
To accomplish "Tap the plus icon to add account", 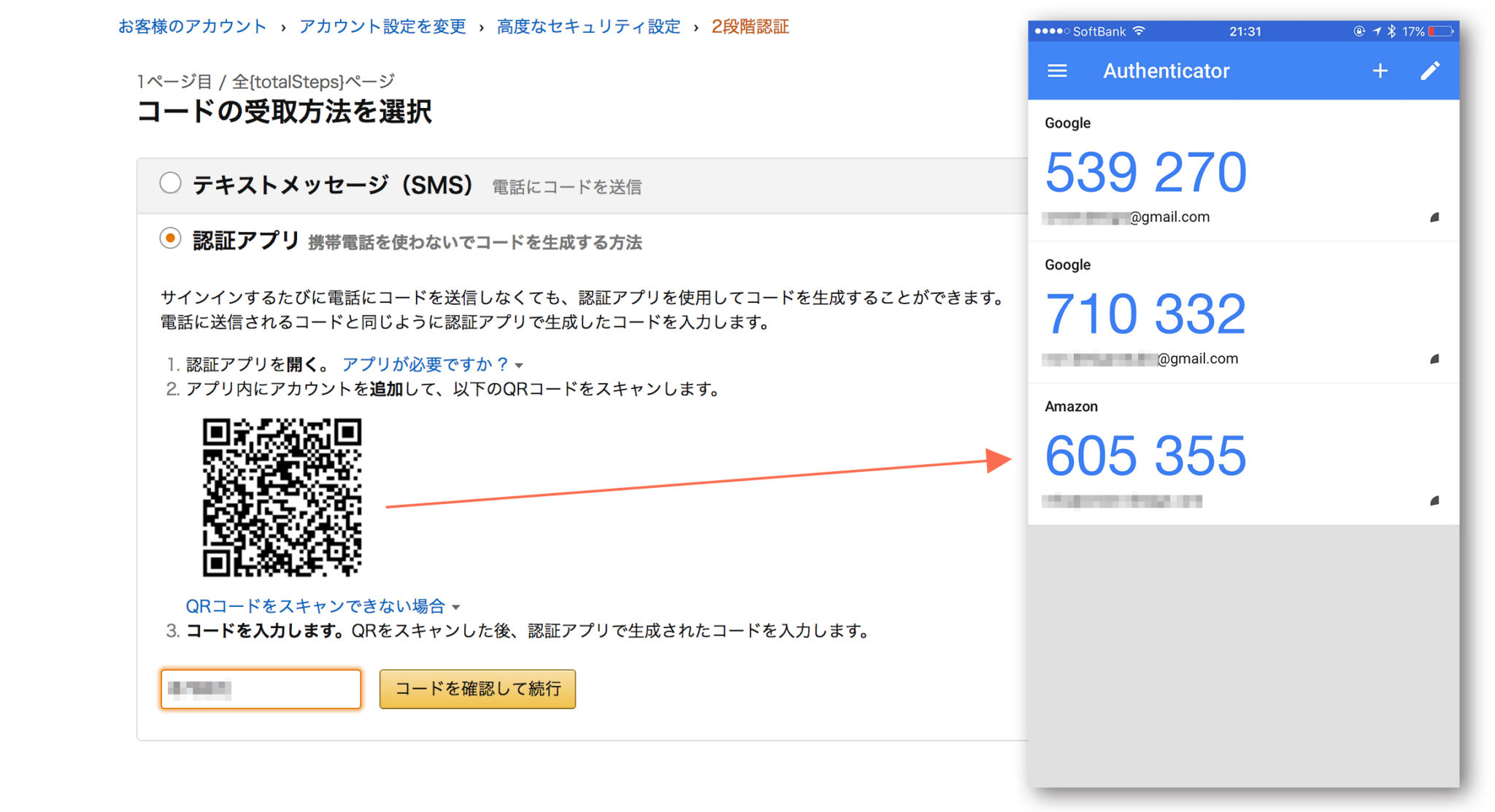I will (x=1380, y=71).
